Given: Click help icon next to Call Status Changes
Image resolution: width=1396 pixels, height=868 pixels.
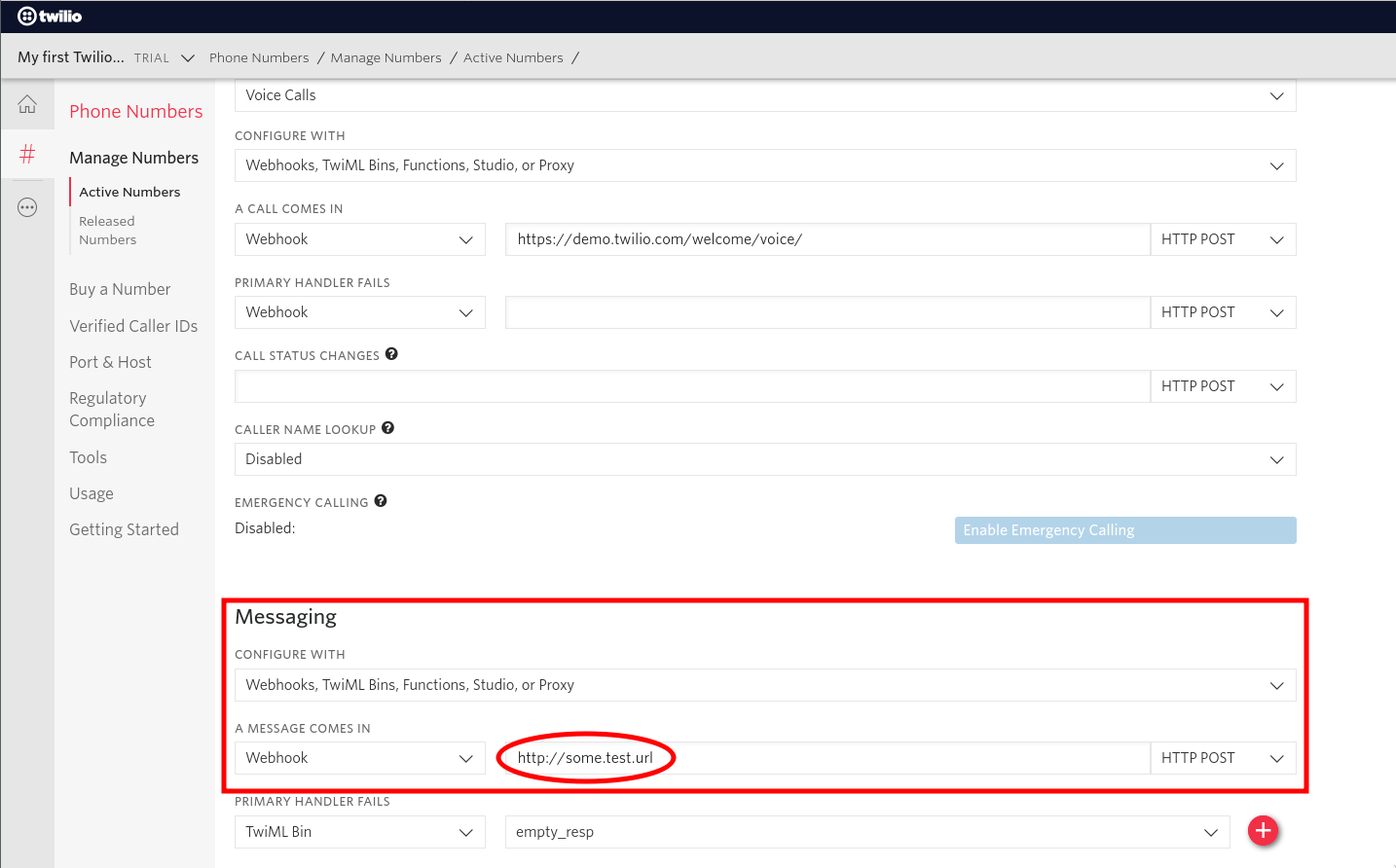Looking at the screenshot, I should pyautogui.click(x=391, y=354).
